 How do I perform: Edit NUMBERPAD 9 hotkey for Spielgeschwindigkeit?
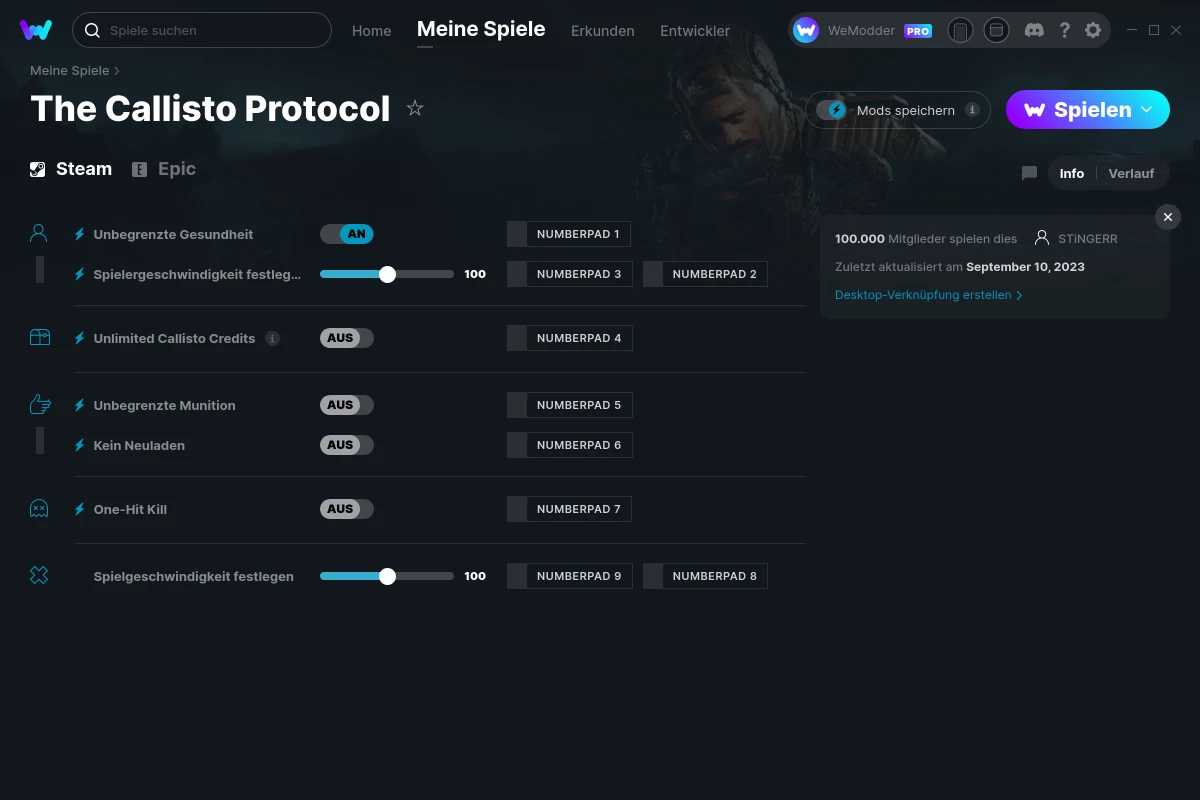tap(570, 576)
